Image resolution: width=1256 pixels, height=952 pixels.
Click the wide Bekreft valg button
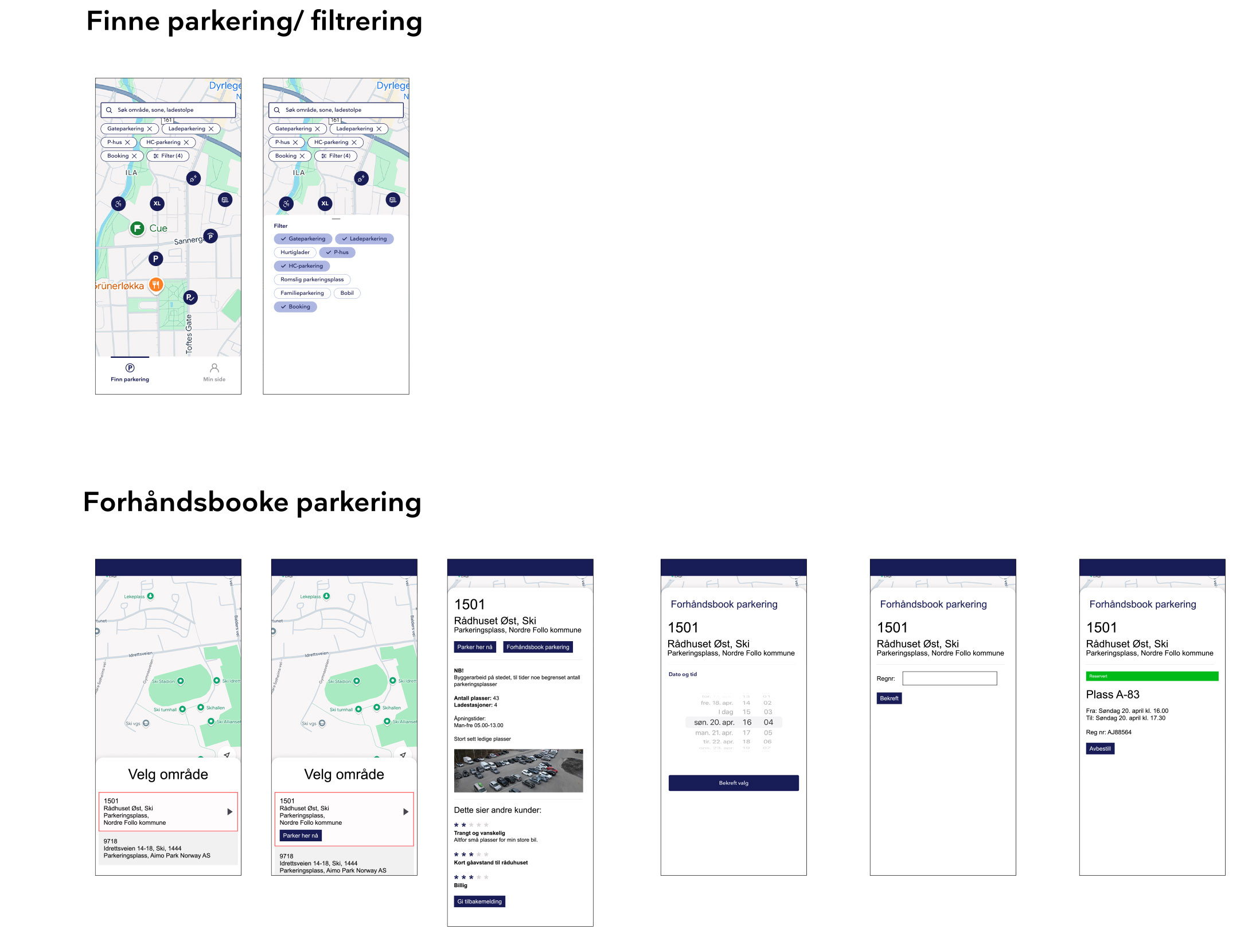(733, 783)
